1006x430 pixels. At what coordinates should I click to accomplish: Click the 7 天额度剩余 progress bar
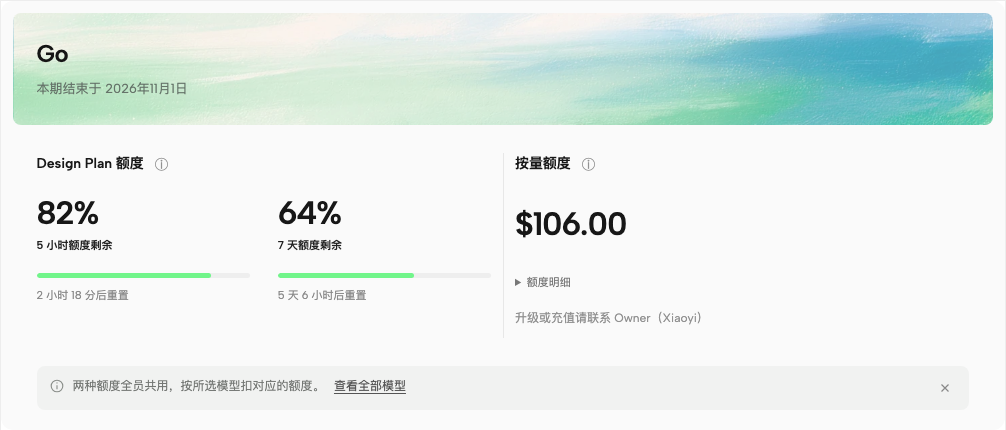[384, 275]
